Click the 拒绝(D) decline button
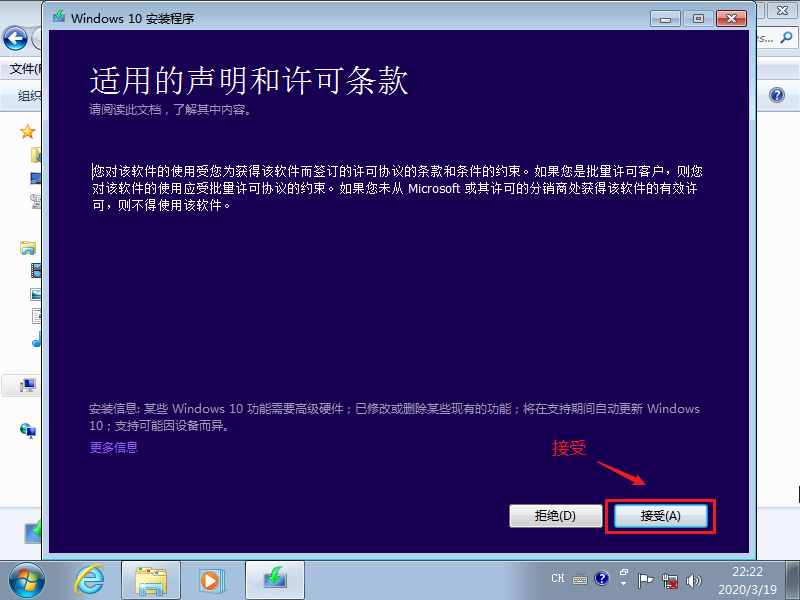800x600 pixels. tap(555, 516)
